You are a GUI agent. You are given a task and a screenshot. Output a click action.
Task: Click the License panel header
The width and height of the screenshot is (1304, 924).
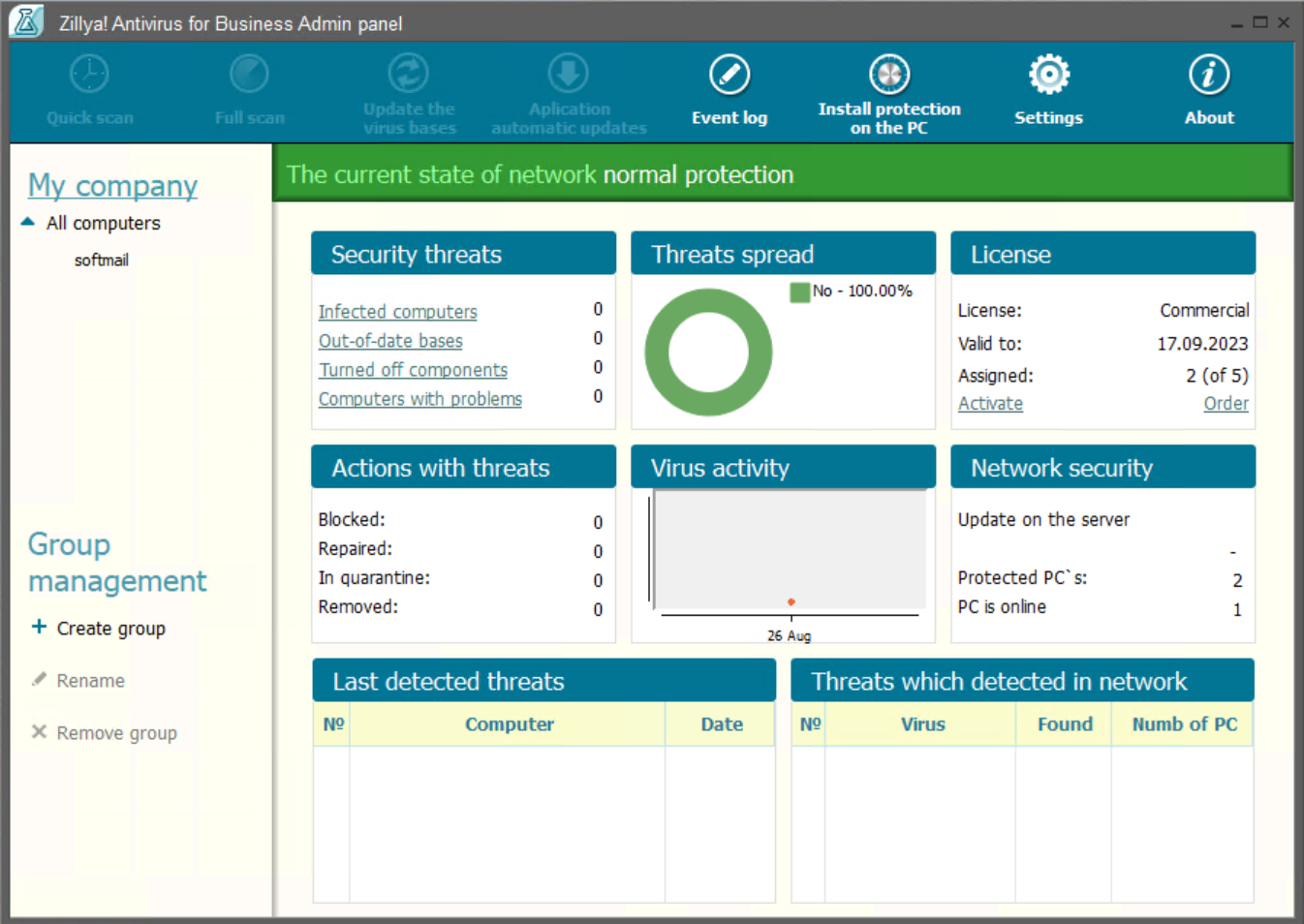click(x=1102, y=254)
